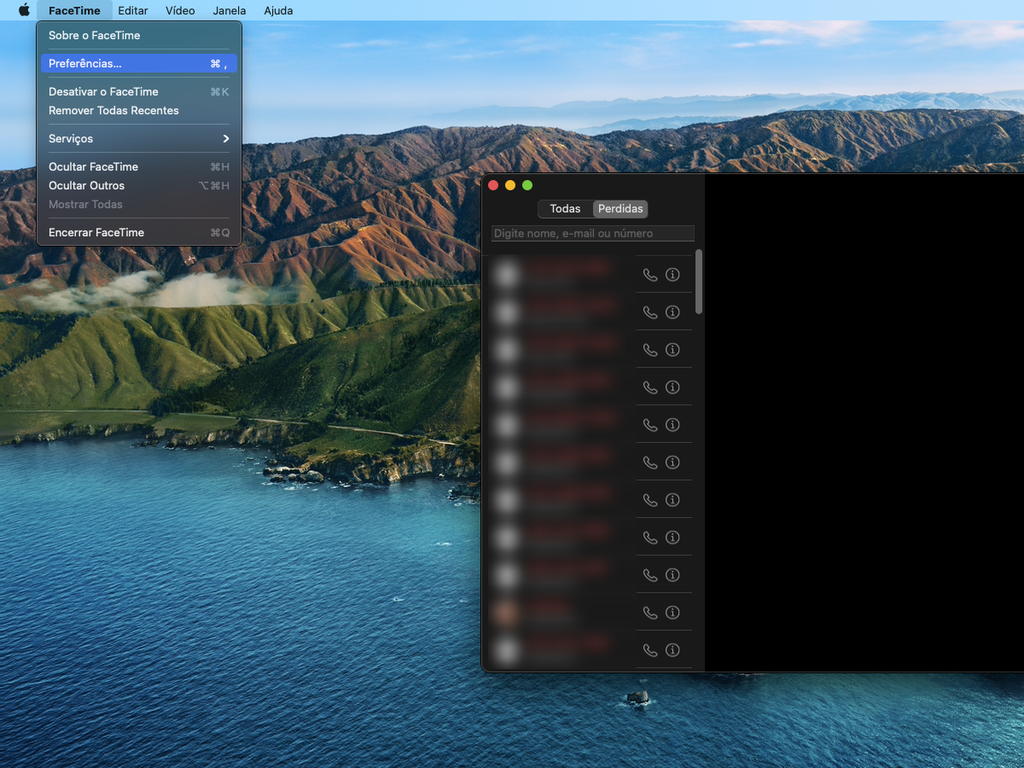The image size is (1024, 768).
Task: Click the info icon on the fourth call row
Action: coord(672,387)
